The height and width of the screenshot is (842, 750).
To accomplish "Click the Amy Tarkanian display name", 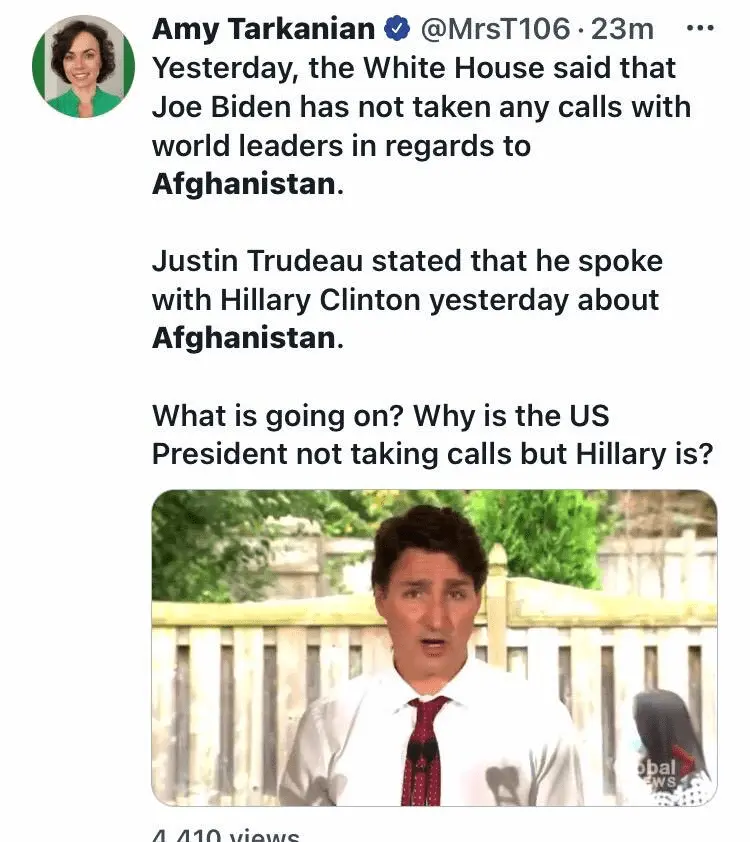I will pyautogui.click(x=263, y=29).
